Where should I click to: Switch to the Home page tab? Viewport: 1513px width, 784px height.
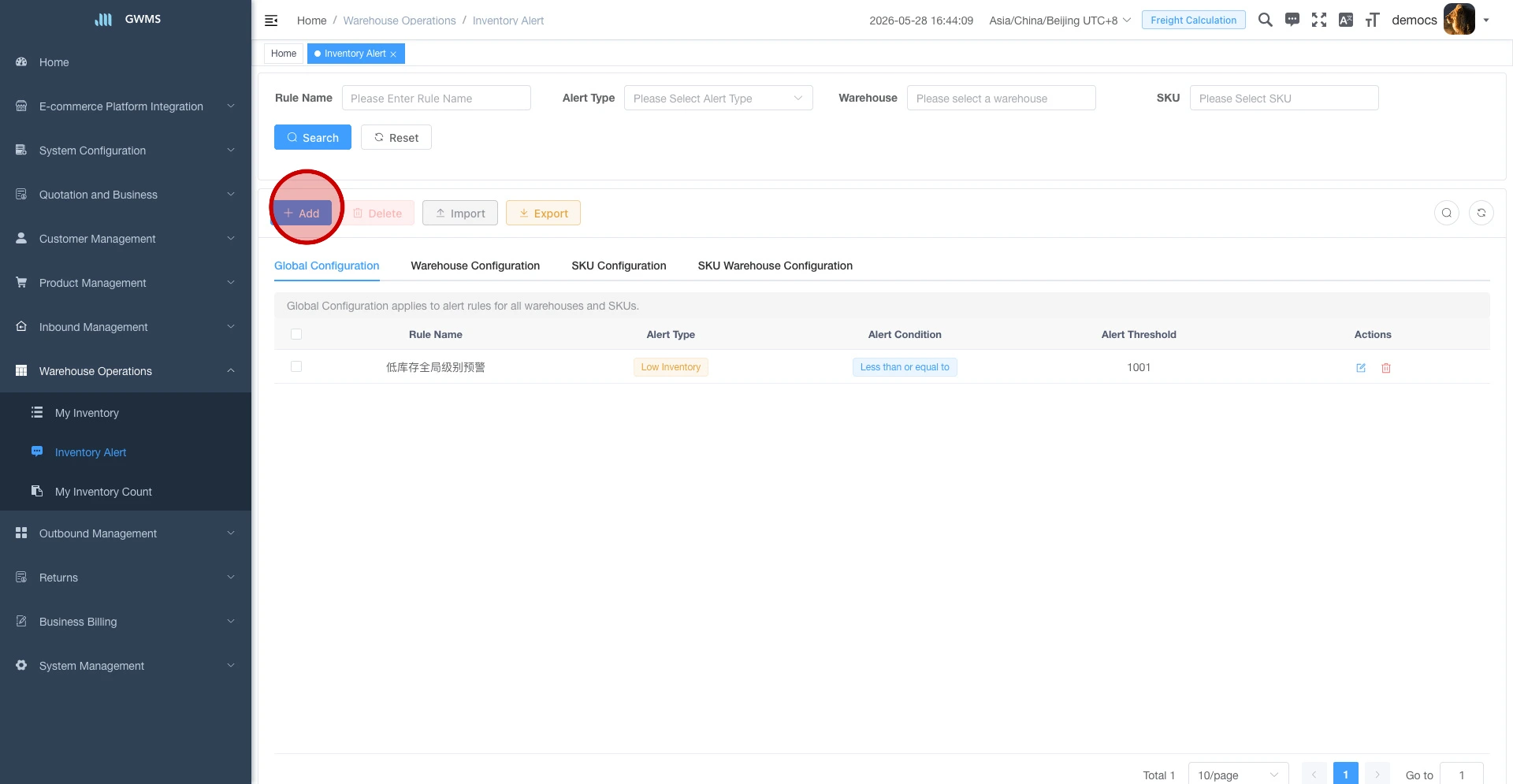(284, 54)
